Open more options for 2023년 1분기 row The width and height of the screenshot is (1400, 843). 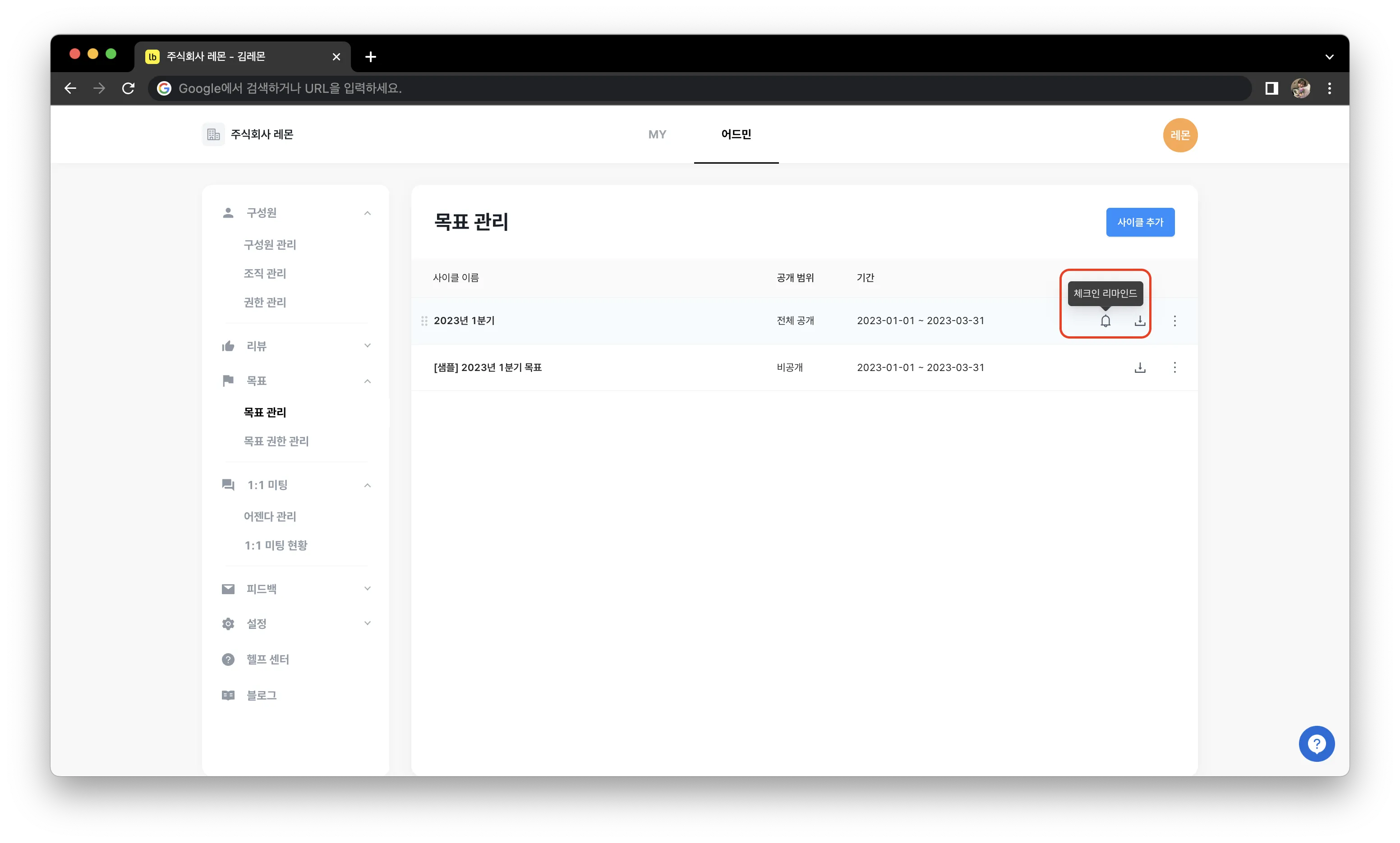(x=1174, y=321)
